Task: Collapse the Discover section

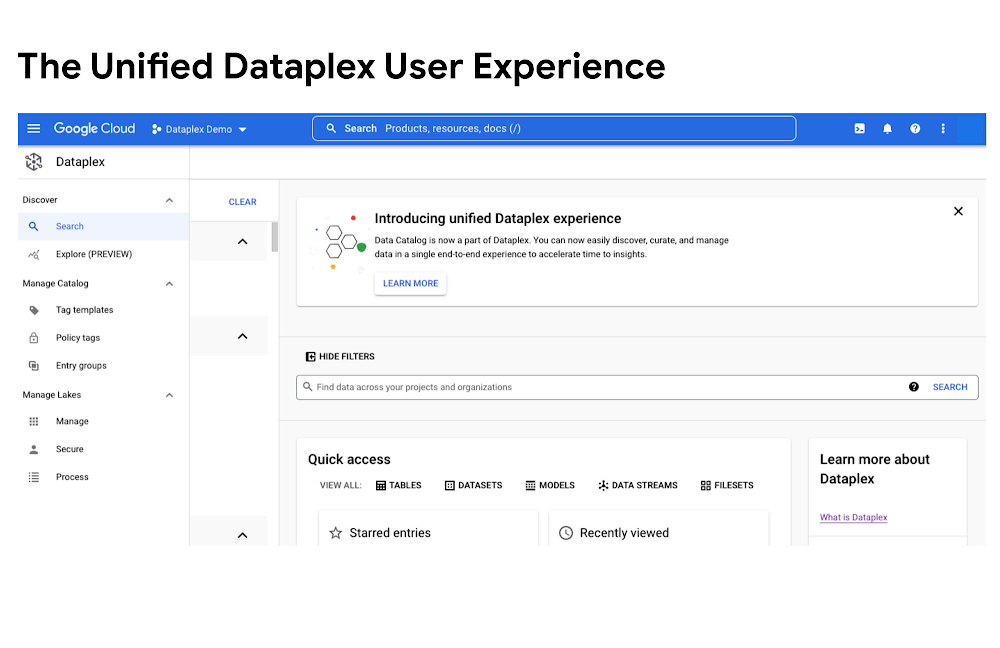Action: (169, 200)
